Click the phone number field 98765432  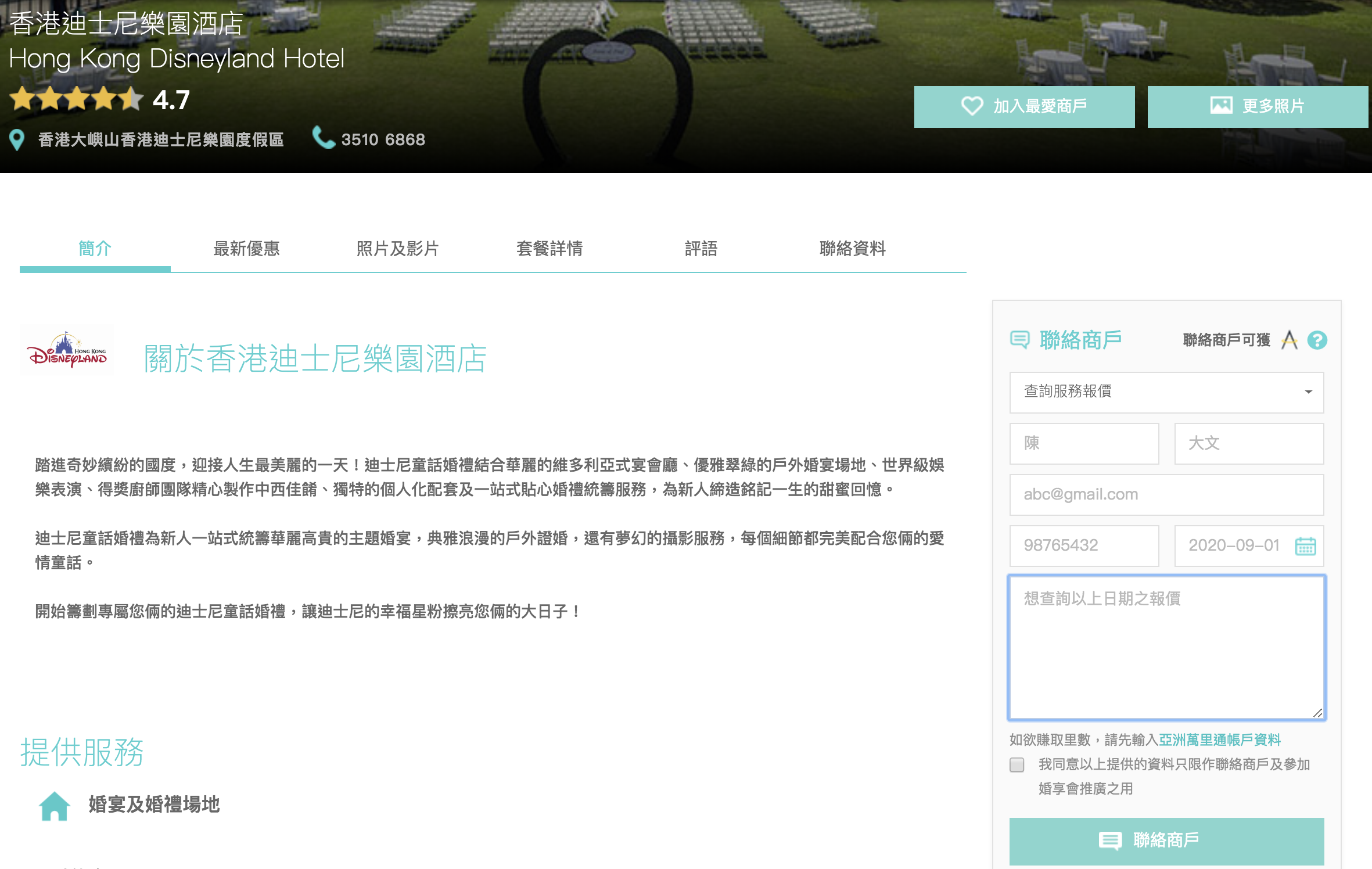(x=1084, y=545)
